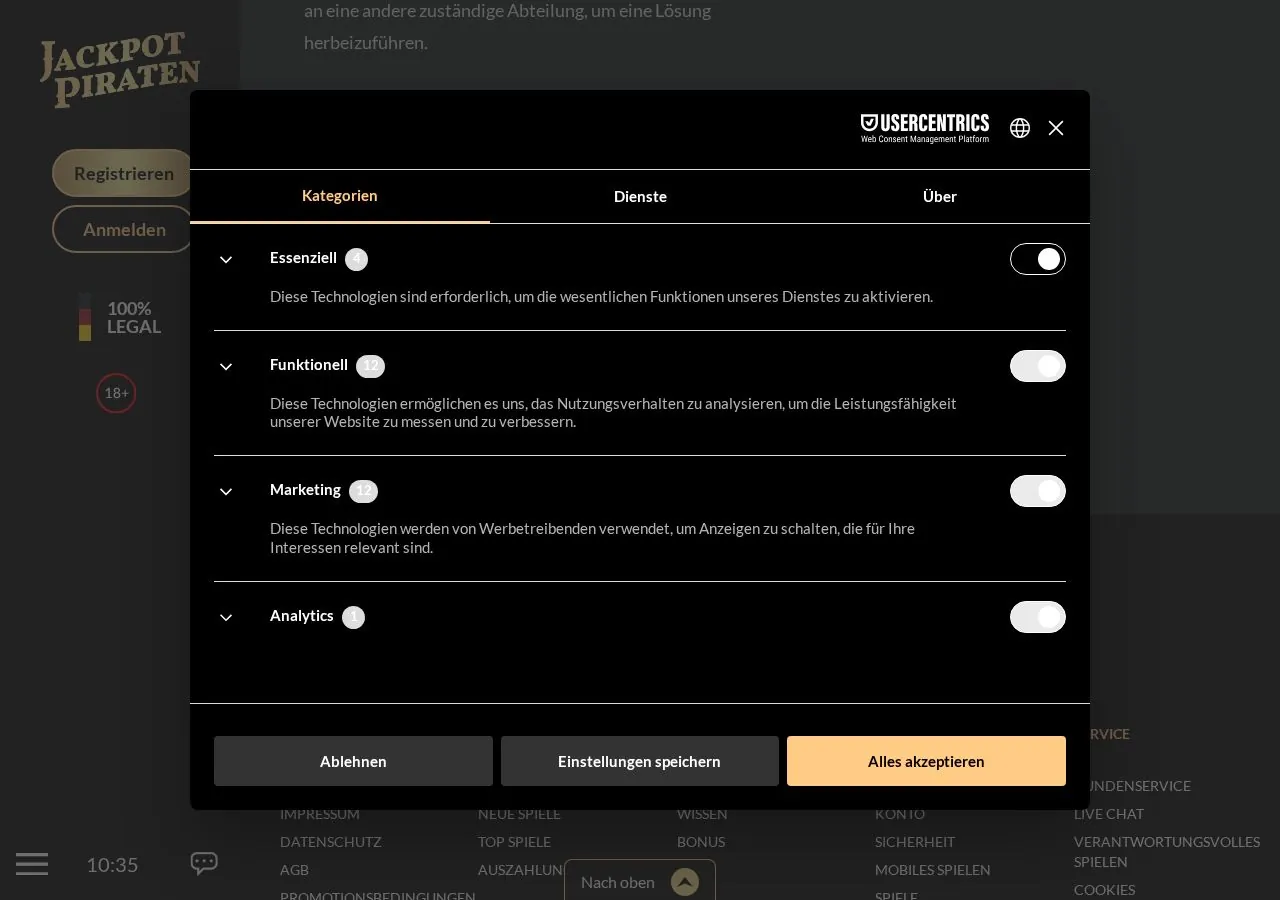1280x900 pixels.
Task: Toggle the Essenziell switch
Action: [1038, 259]
